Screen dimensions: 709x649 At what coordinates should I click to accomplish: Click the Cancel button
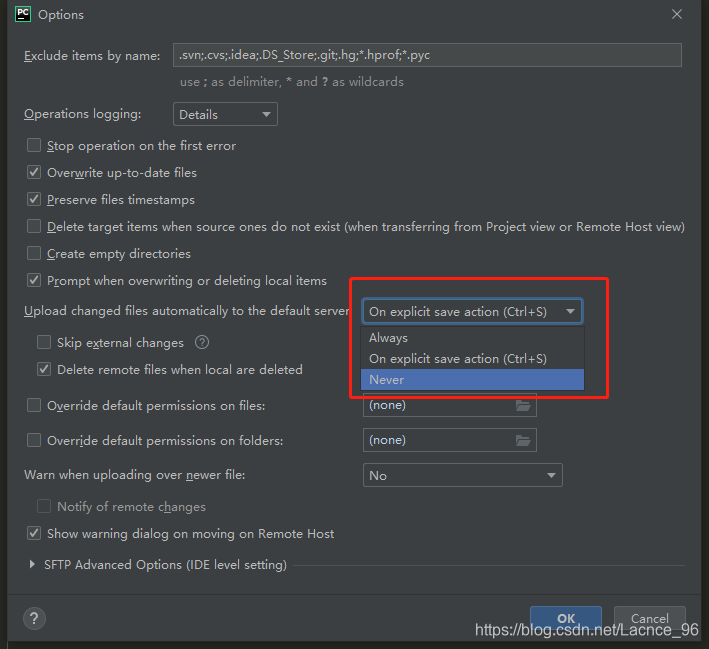(x=649, y=618)
